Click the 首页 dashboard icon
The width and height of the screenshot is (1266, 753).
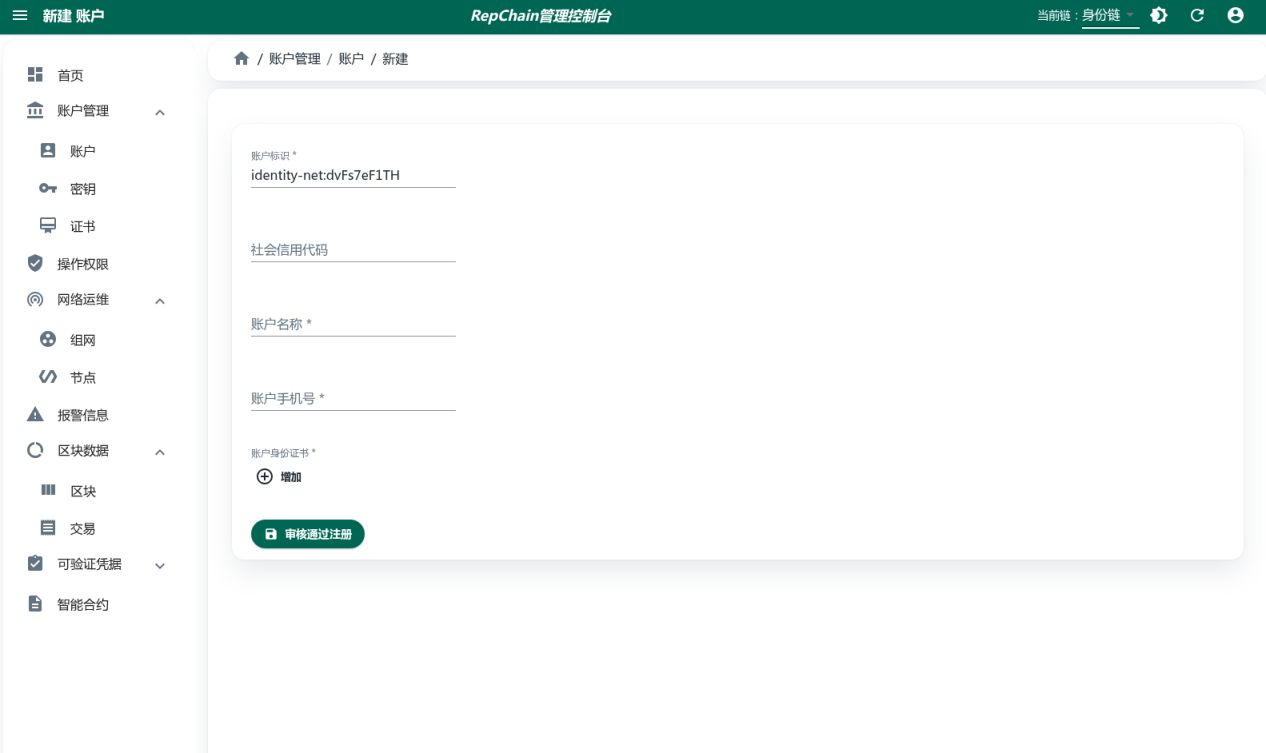pyautogui.click(x=35, y=75)
